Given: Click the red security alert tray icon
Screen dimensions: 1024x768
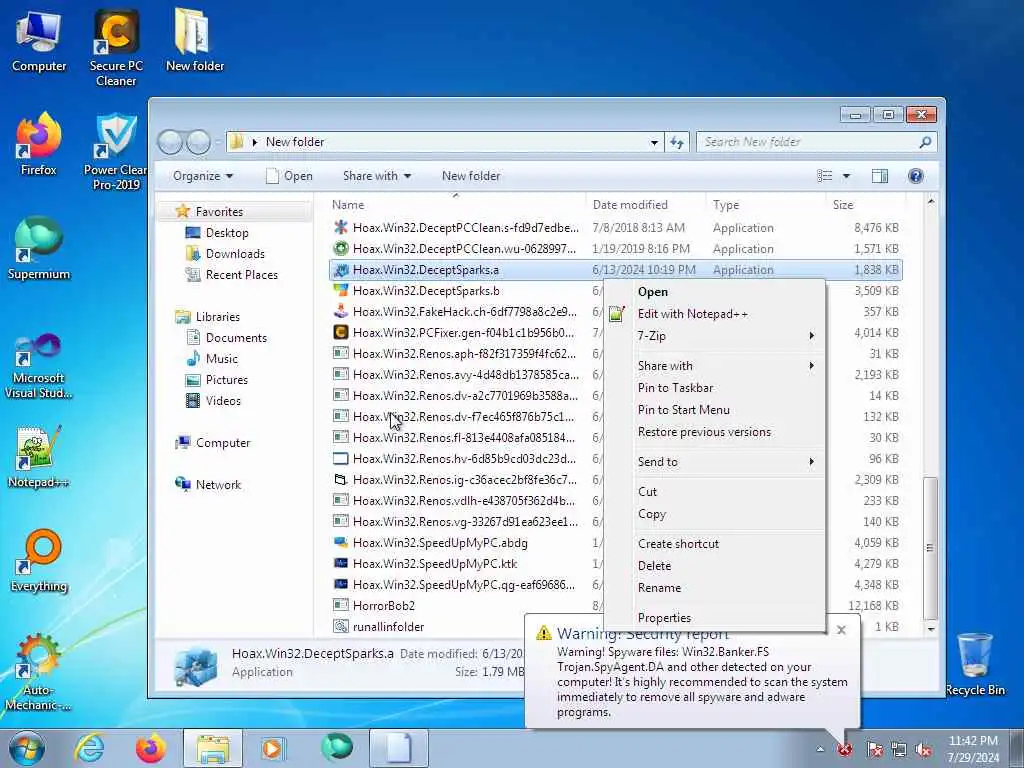Looking at the screenshot, I should pos(844,749).
